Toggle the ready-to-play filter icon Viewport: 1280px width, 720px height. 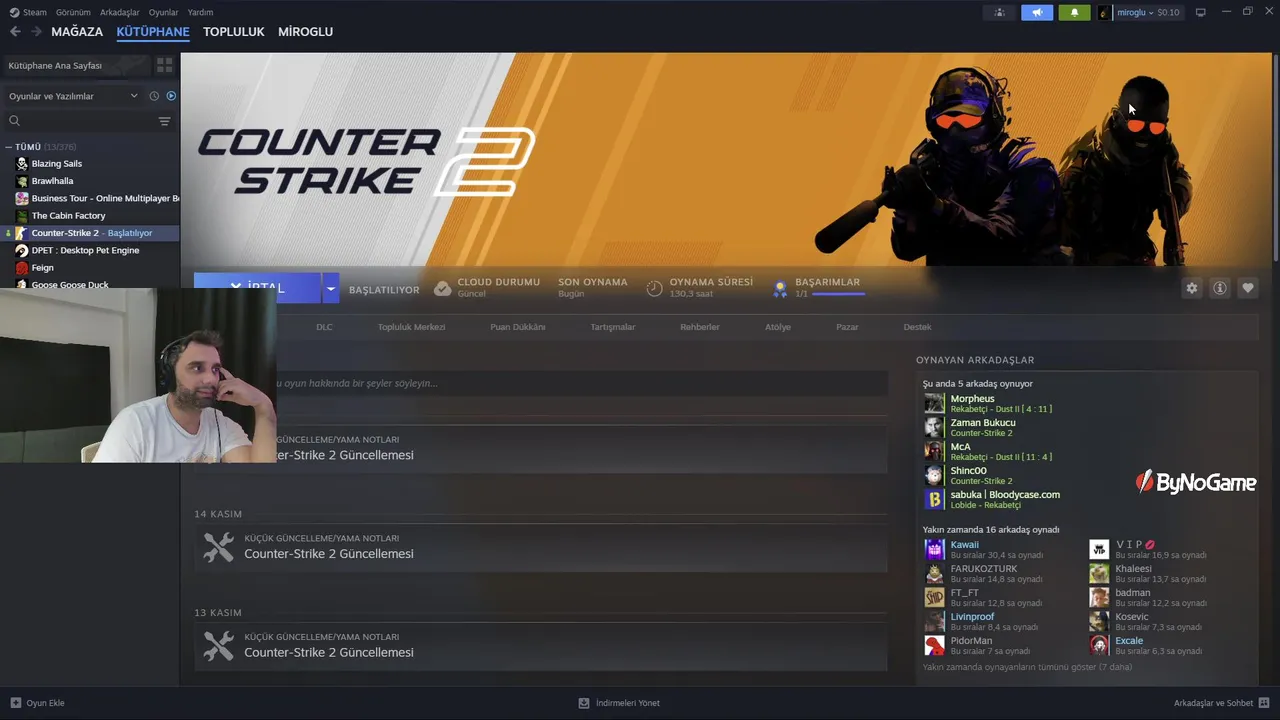pos(171,96)
